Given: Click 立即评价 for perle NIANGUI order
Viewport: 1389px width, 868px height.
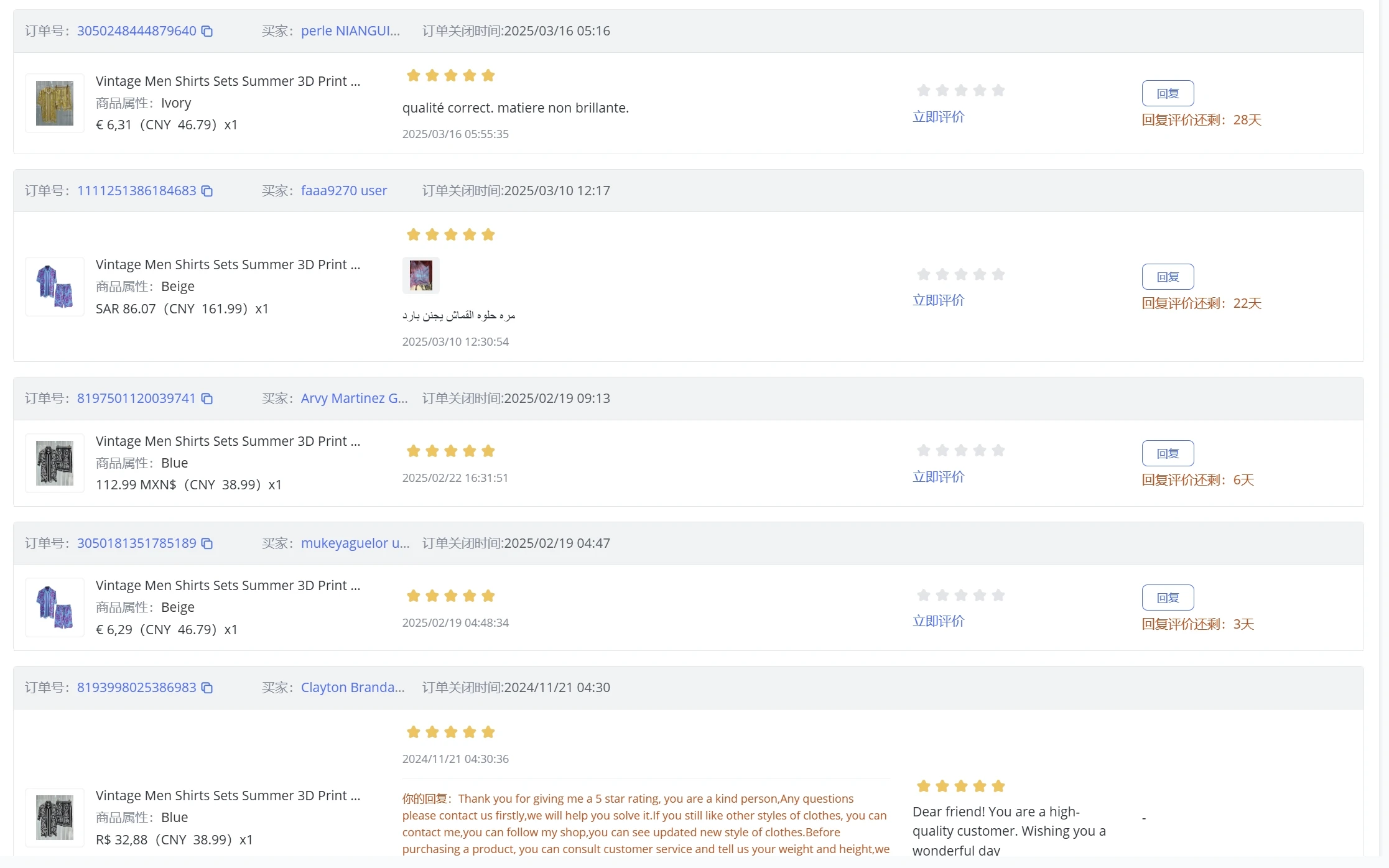Looking at the screenshot, I should pyautogui.click(x=938, y=117).
